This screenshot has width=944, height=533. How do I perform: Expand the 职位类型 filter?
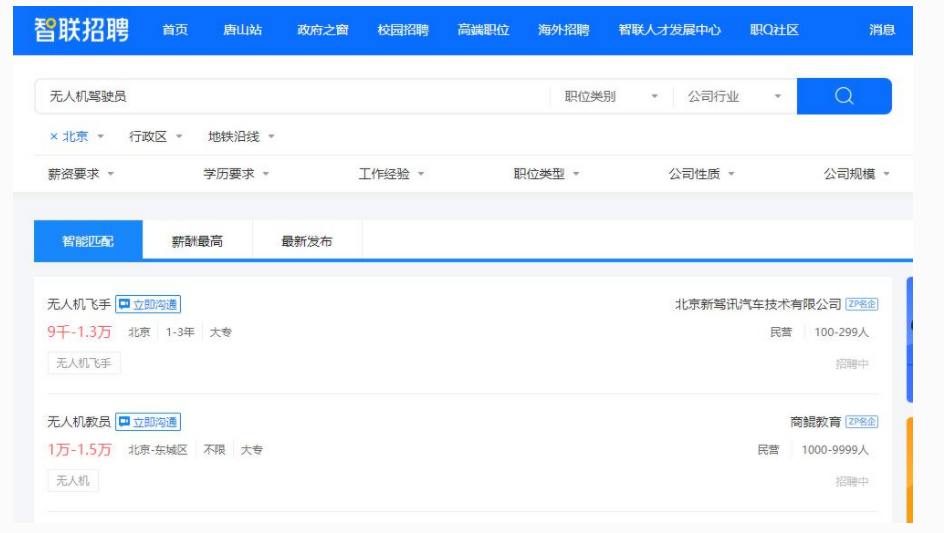pyautogui.click(x=546, y=174)
